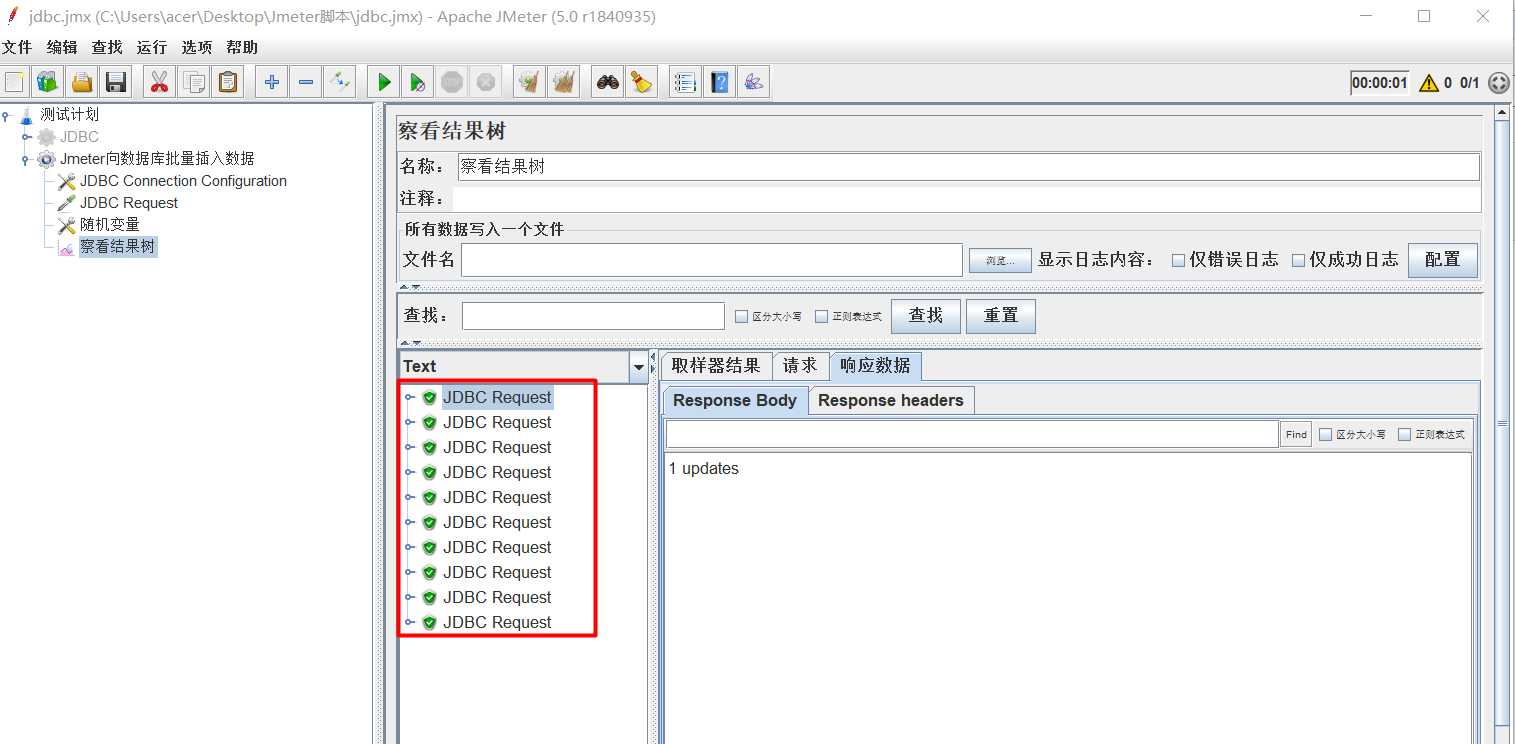Switch to the 请求 tab

click(800, 366)
